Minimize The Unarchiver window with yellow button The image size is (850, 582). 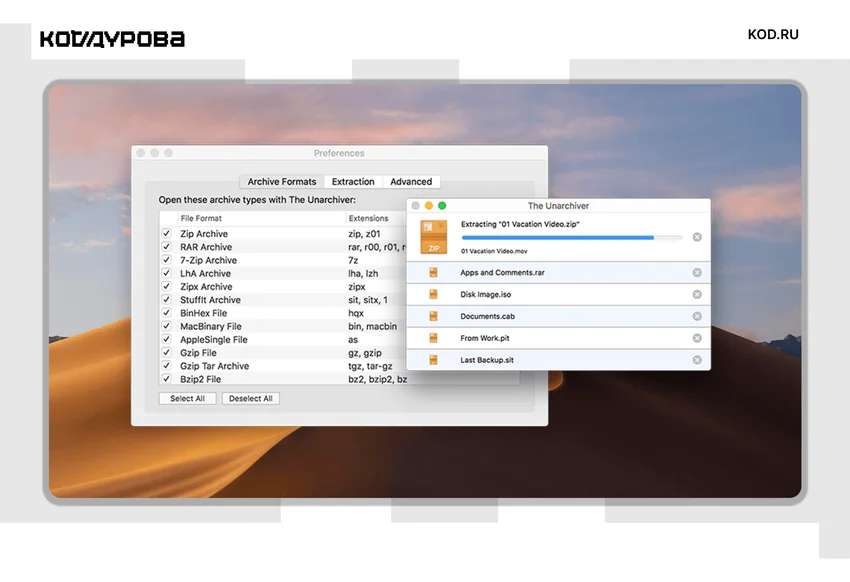(429, 206)
